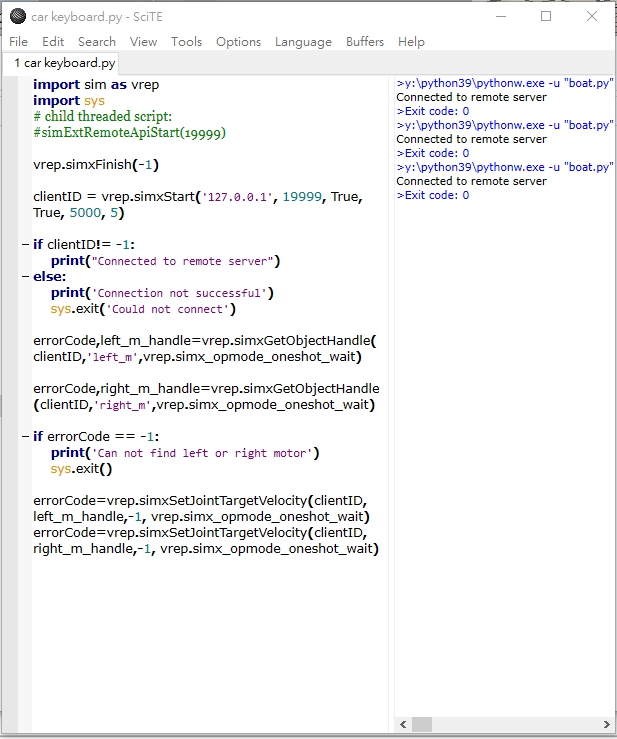Click the SciTE application icon in title bar
Image resolution: width=617 pixels, height=739 pixels.
[x=18, y=16]
